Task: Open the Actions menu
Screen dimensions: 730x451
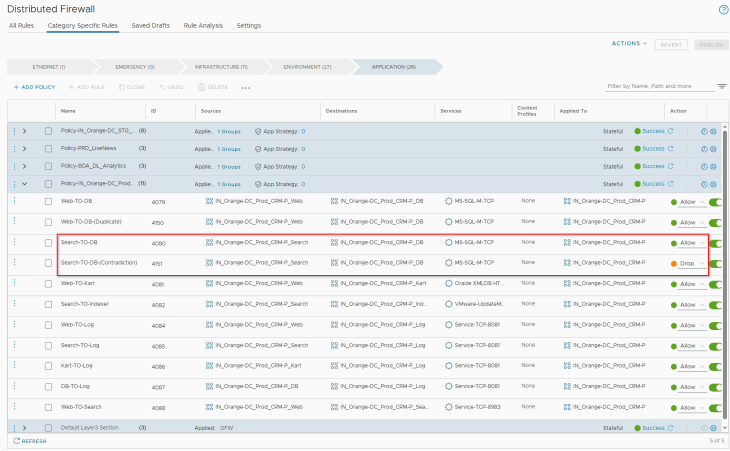Action: pyautogui.click(x=629, y=44)
